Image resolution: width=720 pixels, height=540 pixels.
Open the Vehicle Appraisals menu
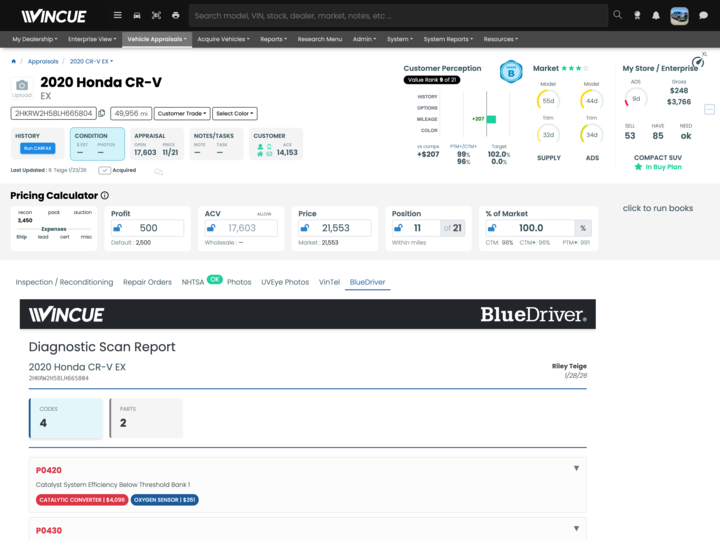pos(157,39)
